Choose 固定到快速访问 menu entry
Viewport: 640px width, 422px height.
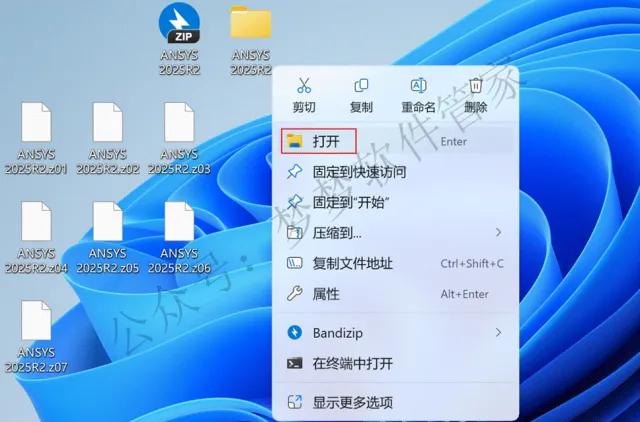click(x=395, y=172)
